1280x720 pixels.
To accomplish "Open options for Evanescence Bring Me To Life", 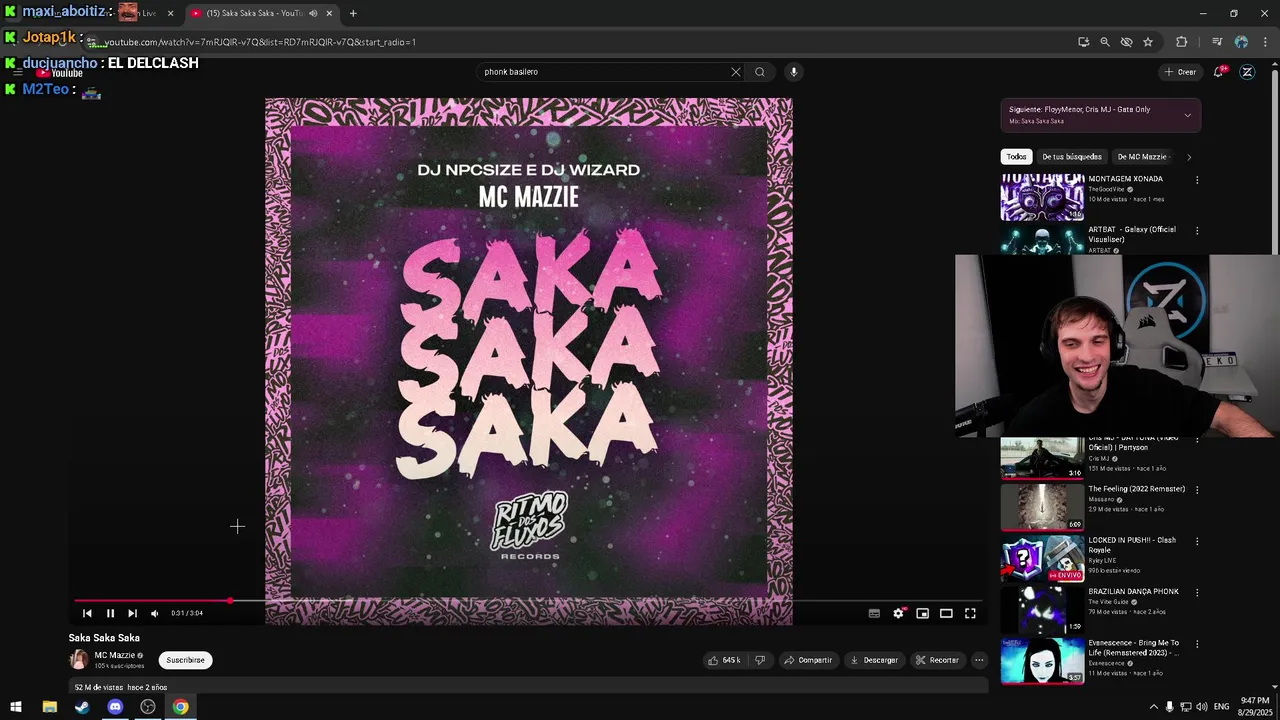I will [1197, 643].
